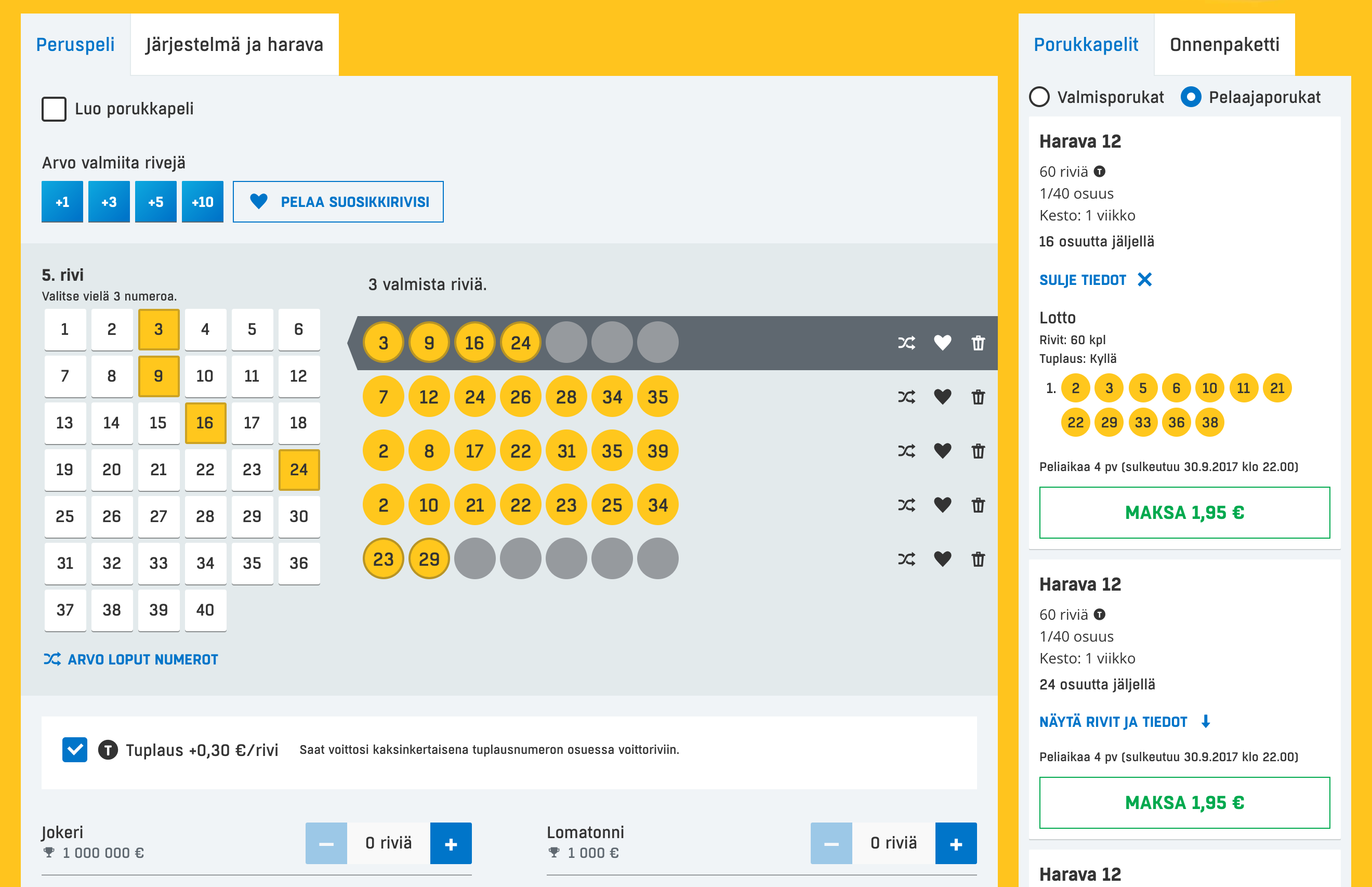Increase Jokeri rows with plus button
Screen dimensions: 1372x887
450,843
